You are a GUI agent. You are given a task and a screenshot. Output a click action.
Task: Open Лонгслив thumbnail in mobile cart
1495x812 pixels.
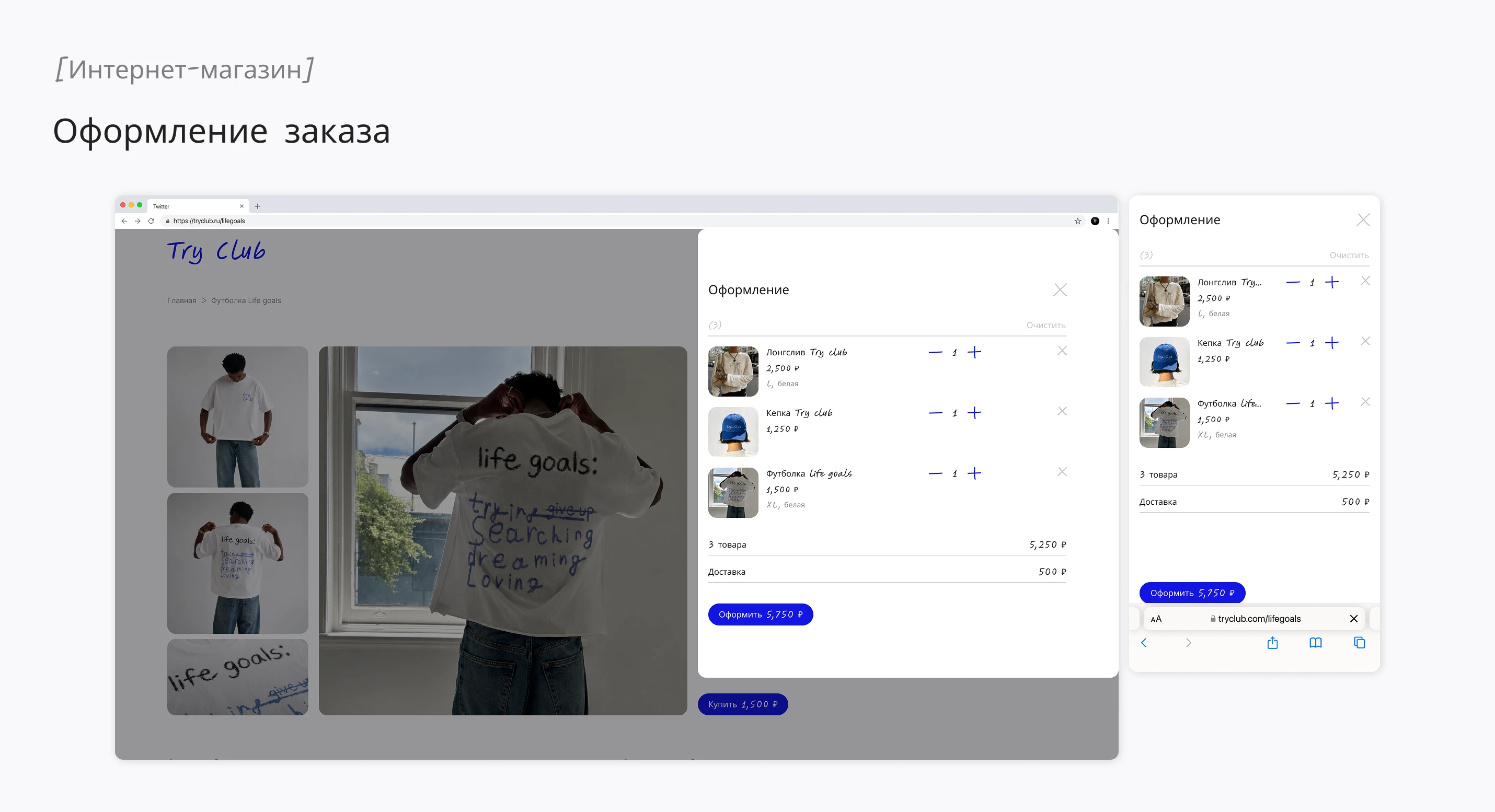click(1164, 301)
